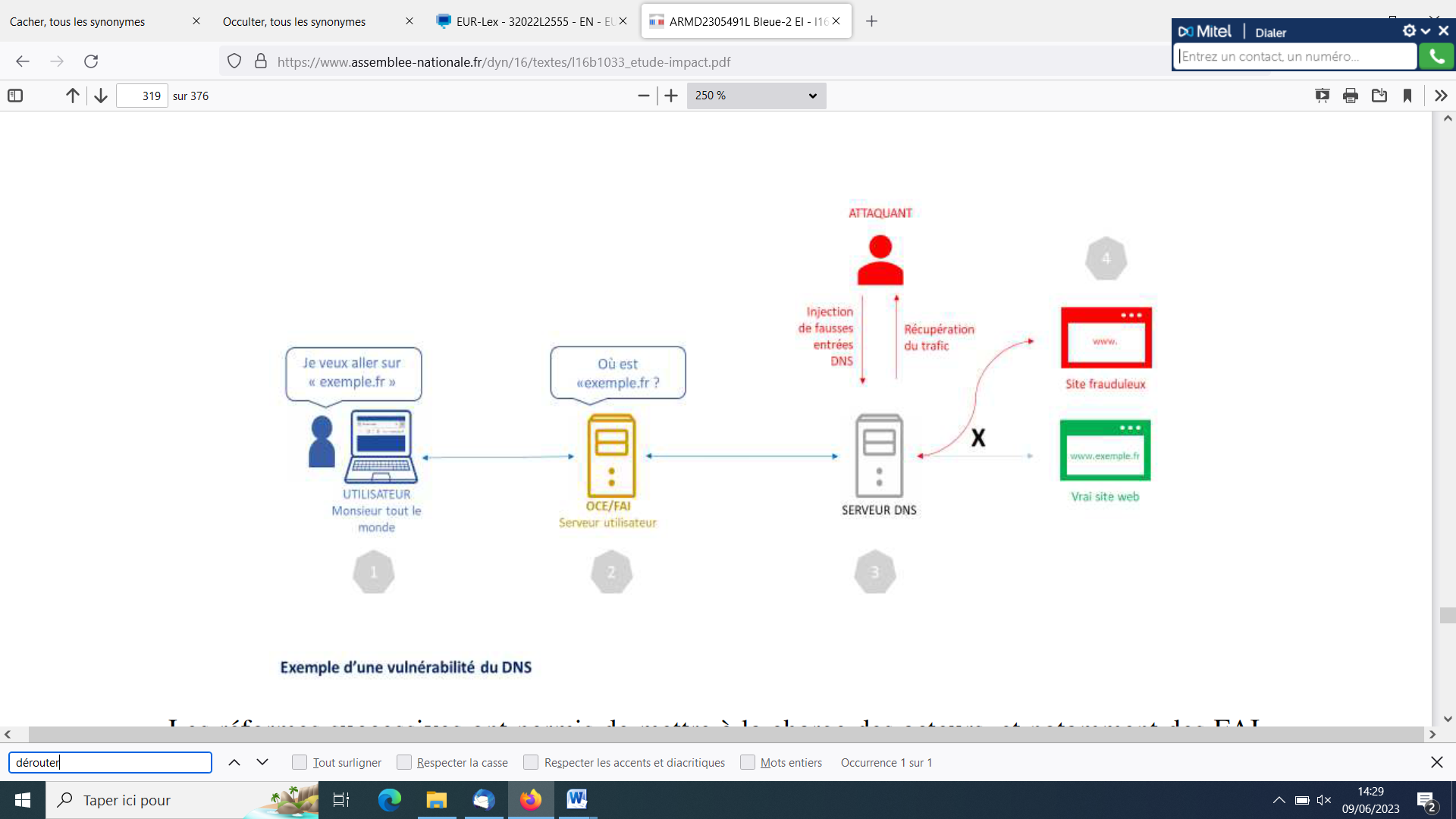Zoom out with the minus icon
Viewport: 1456px width, 819px height.
[644, 96]
